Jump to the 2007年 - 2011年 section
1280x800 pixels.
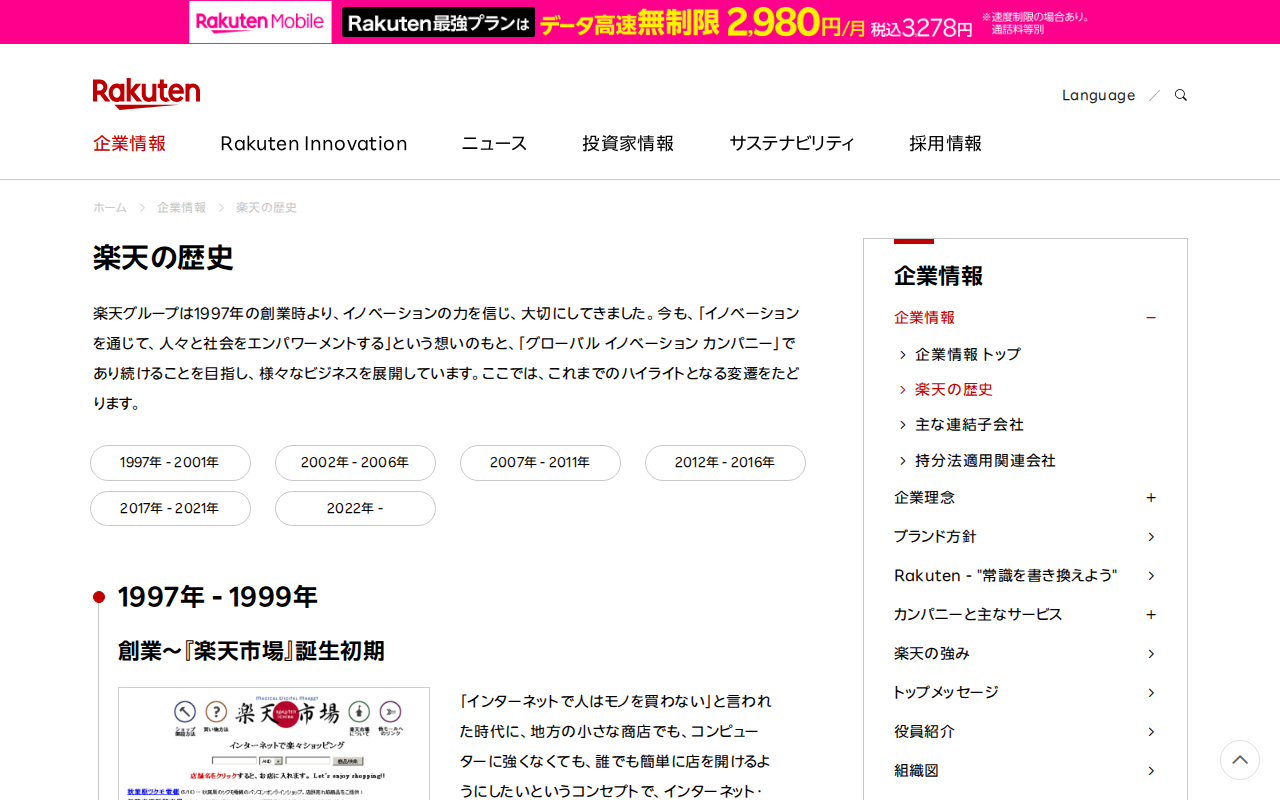pyautogui.click(x=540, y=463)
